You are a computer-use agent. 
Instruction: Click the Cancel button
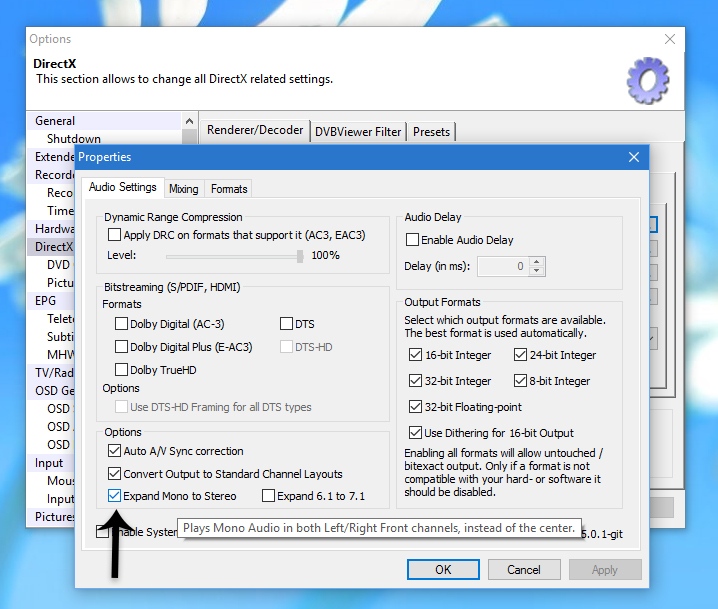click(x=524, y=570)
